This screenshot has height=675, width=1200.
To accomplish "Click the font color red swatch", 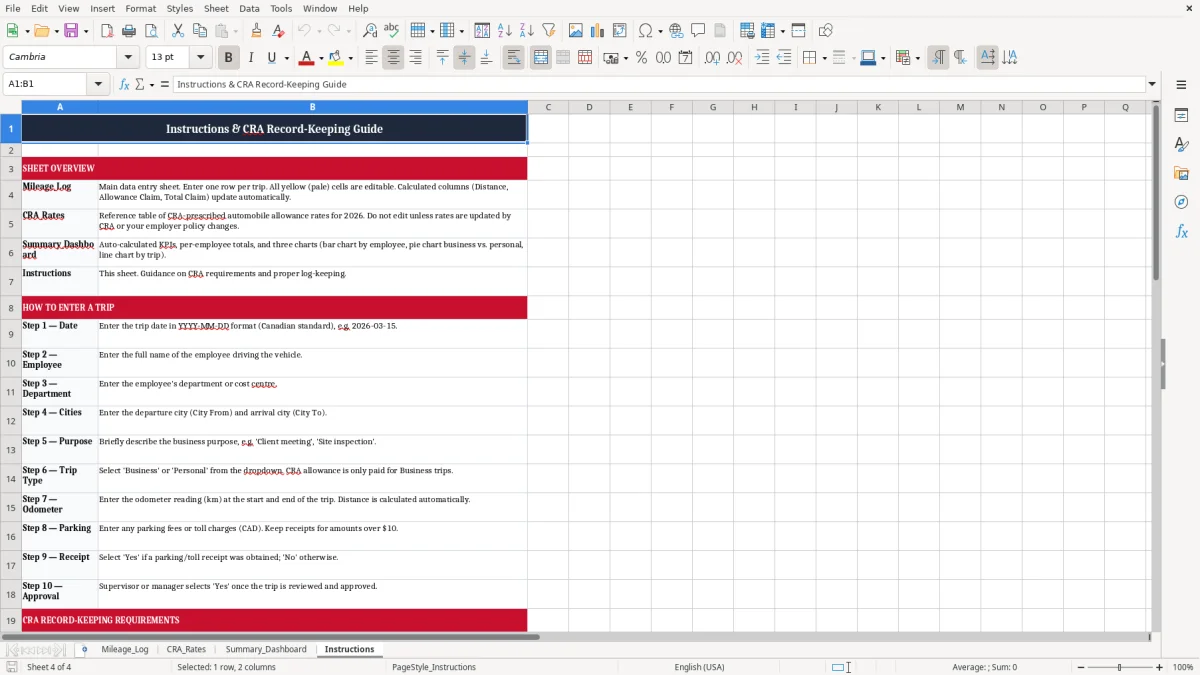I will pyautogui.click(x=307, y=58).
